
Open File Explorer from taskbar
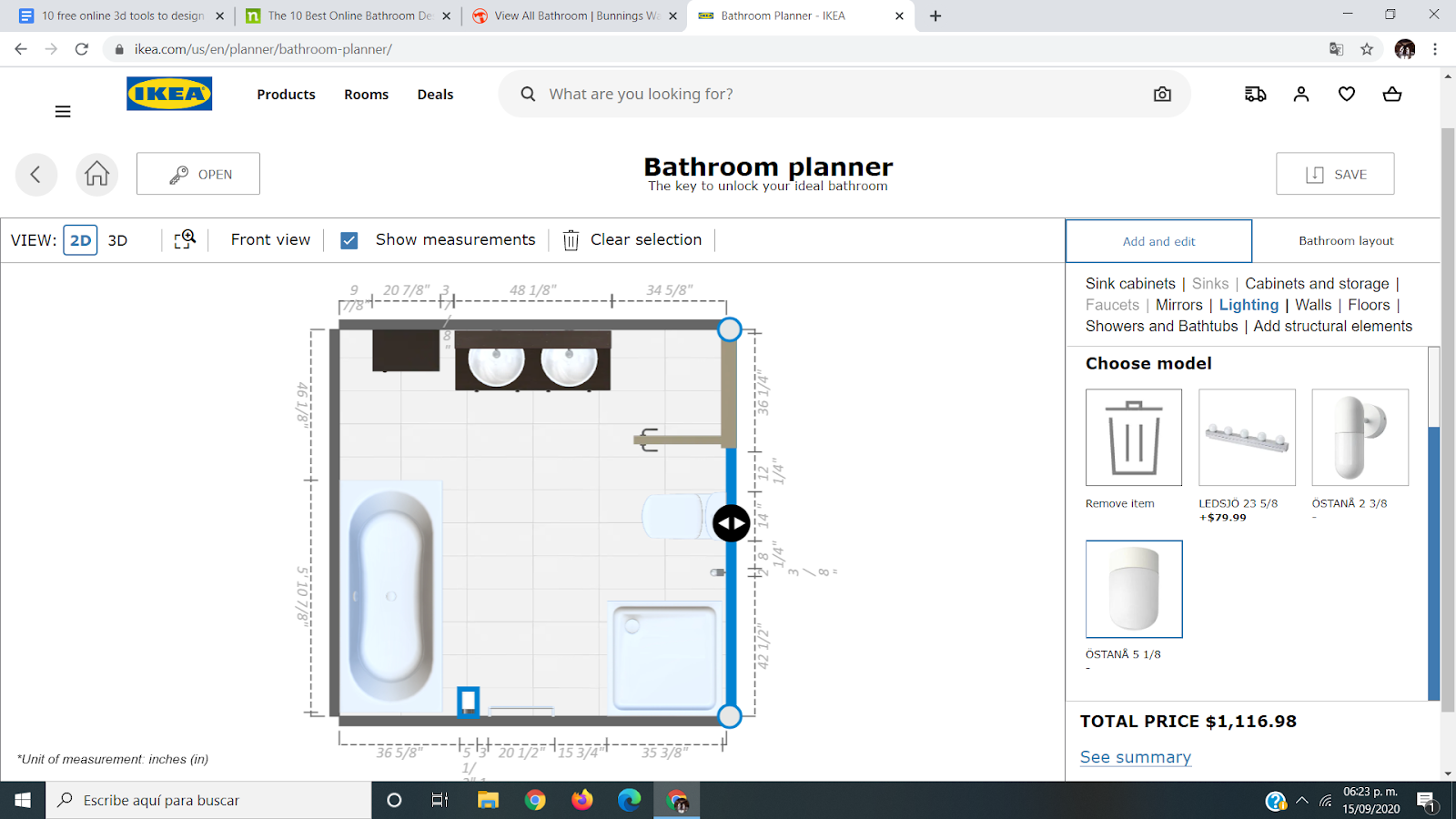[489, 800]
